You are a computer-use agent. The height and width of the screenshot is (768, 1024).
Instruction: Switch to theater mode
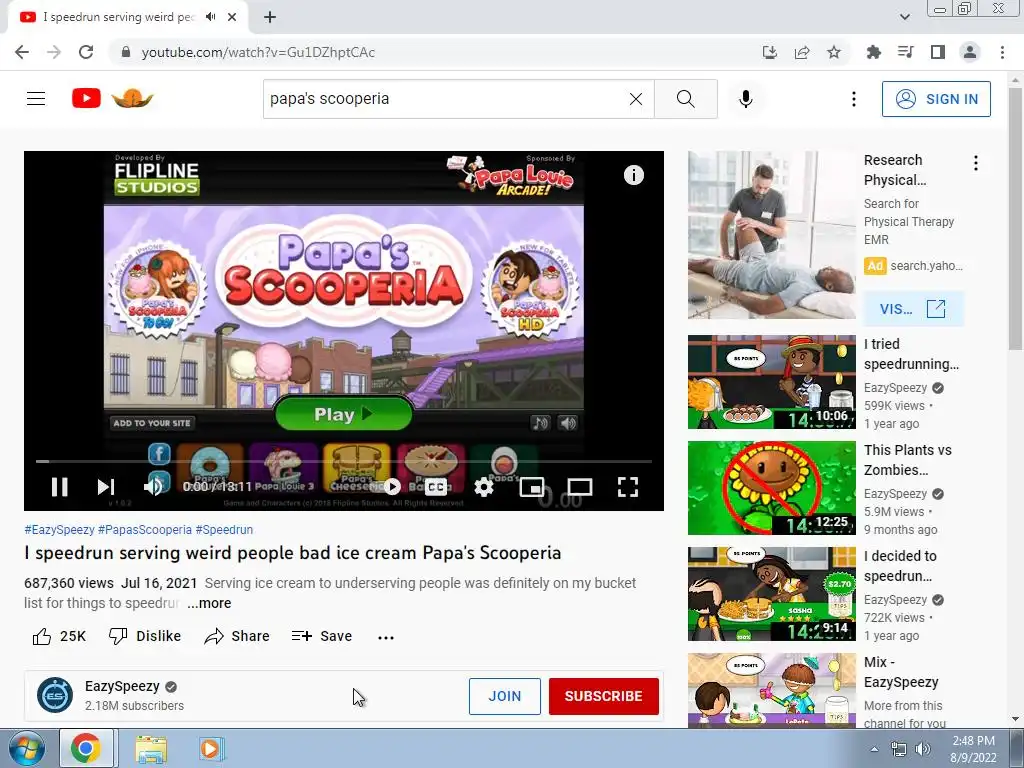(579, 487)
